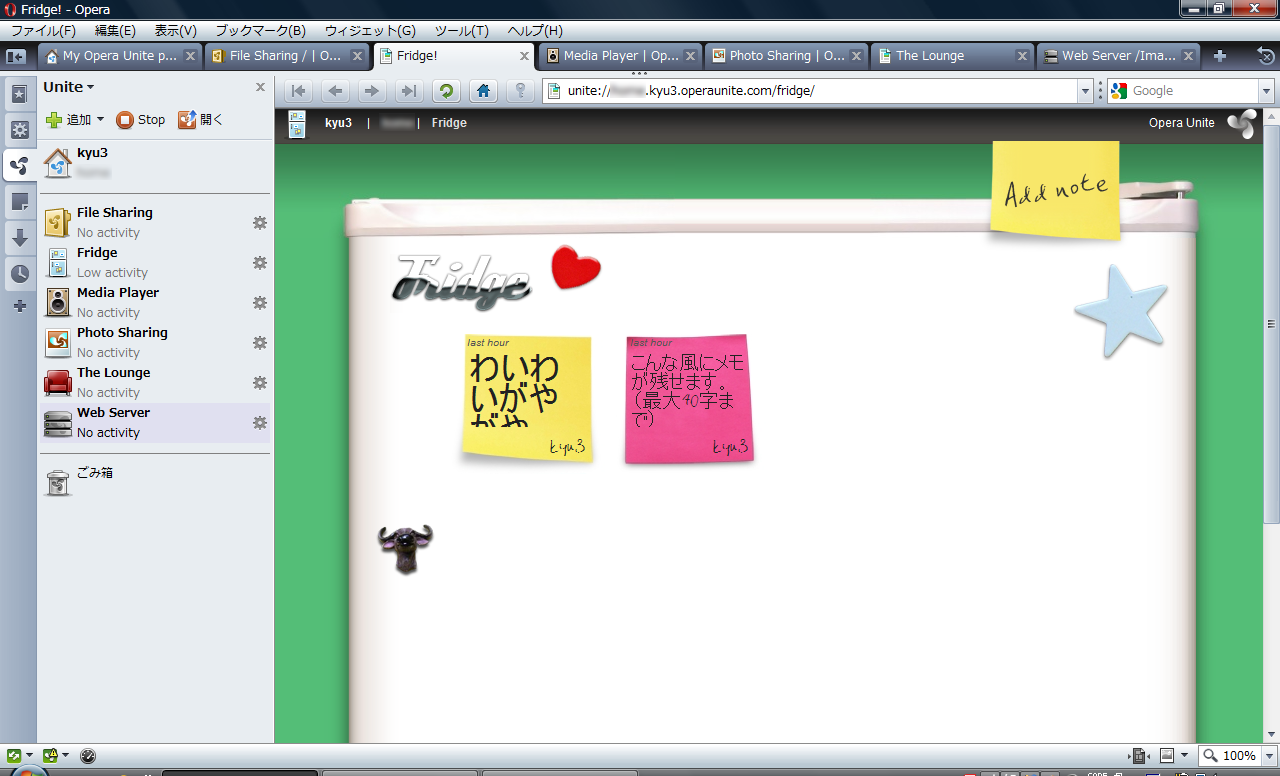This screenshot has height=776, width=1280.
Task: Toggle the panel sidebar with the tab bar button
Action: 15,56
